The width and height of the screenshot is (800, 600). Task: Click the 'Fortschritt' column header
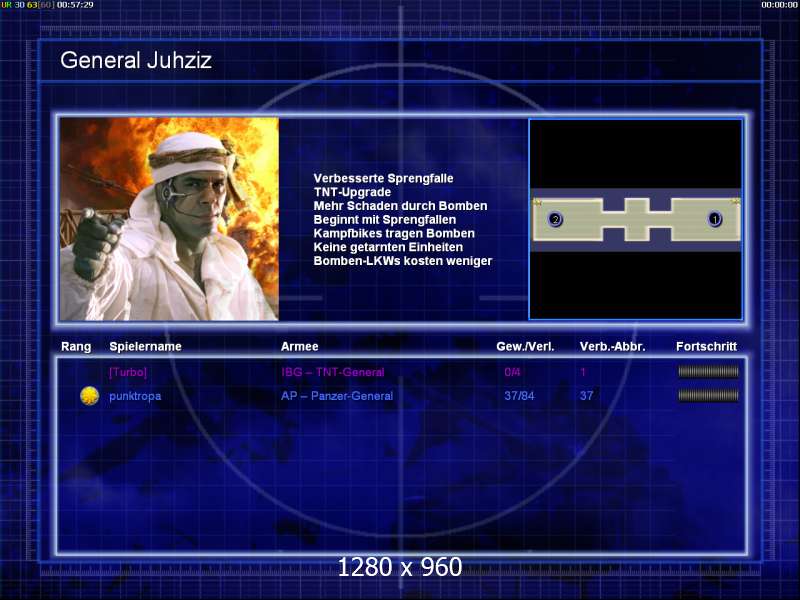[707, 346]
